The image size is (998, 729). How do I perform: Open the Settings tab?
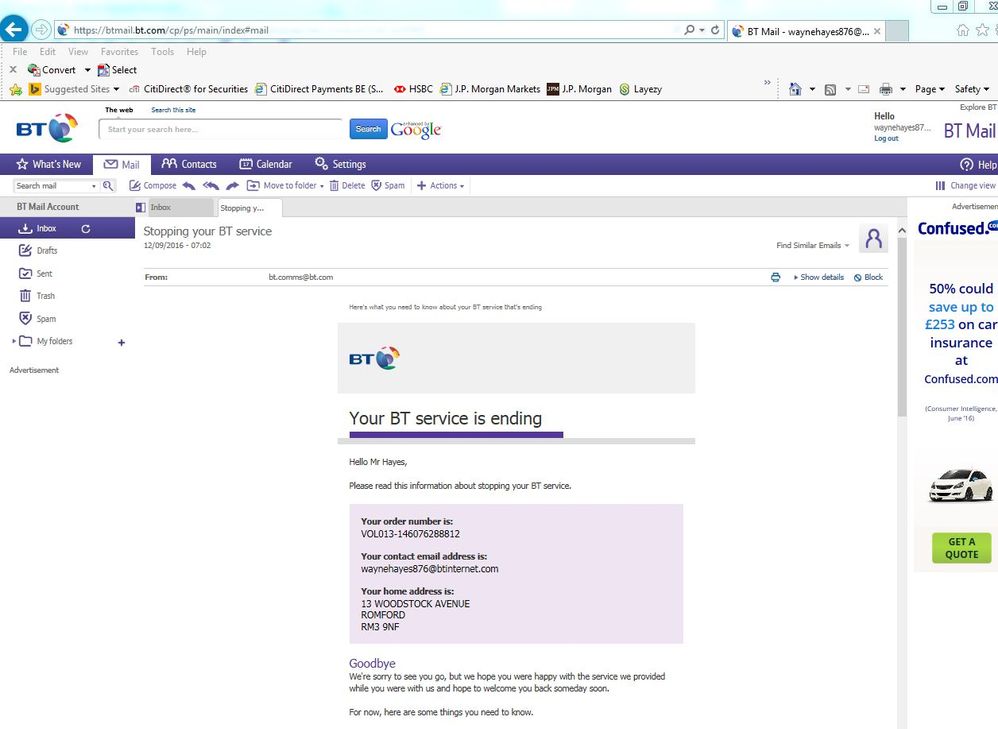[x=341, y=164]
